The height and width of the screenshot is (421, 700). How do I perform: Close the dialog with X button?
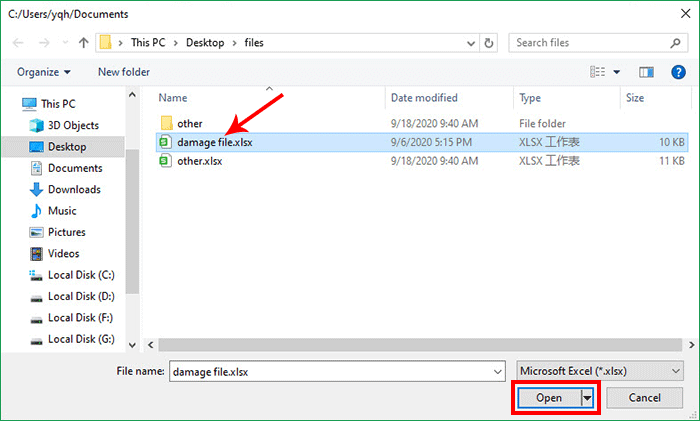click(x=686, y=14)
